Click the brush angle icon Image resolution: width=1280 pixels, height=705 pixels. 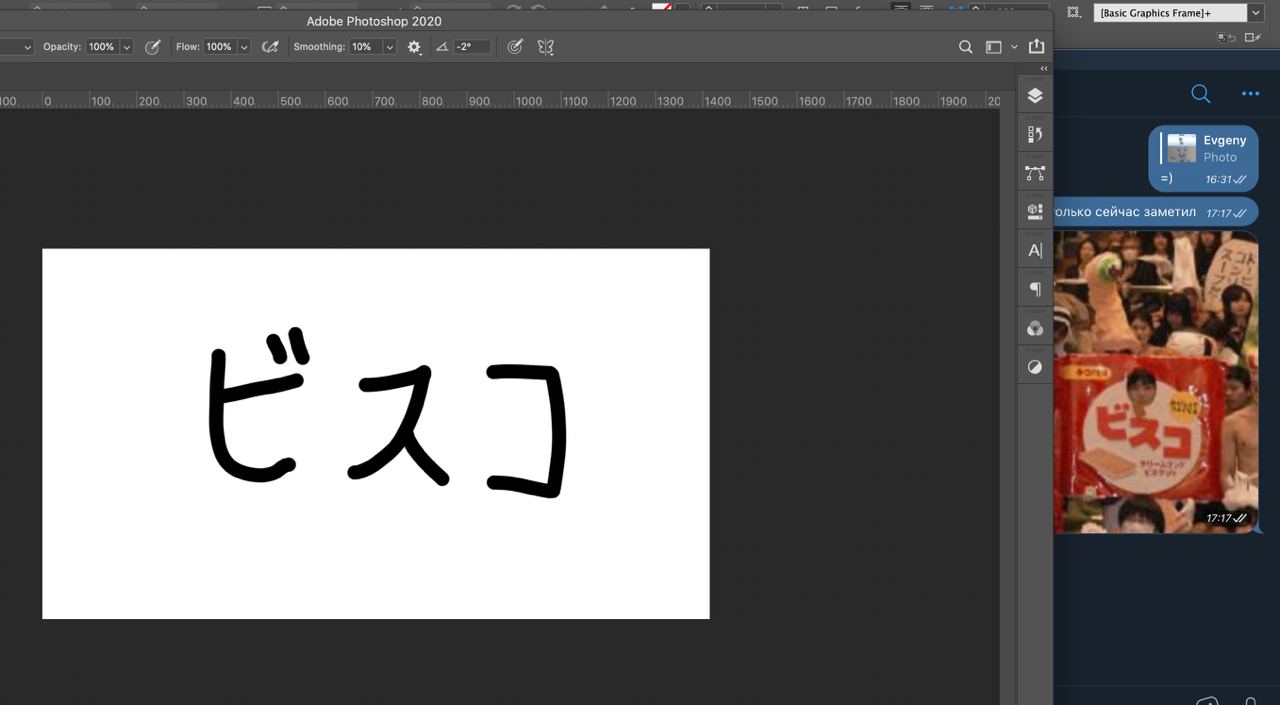(442, 47)
